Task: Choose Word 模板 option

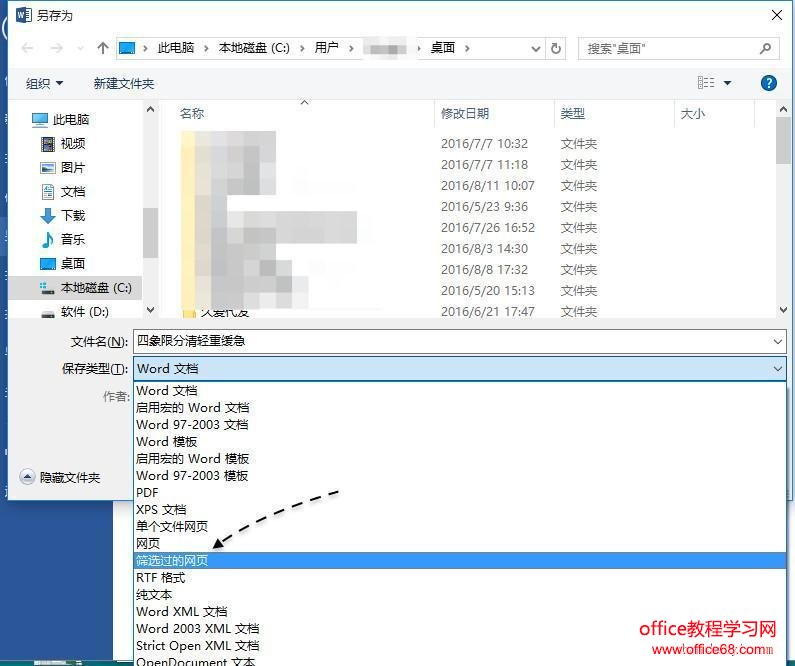Action: point(460,442)
